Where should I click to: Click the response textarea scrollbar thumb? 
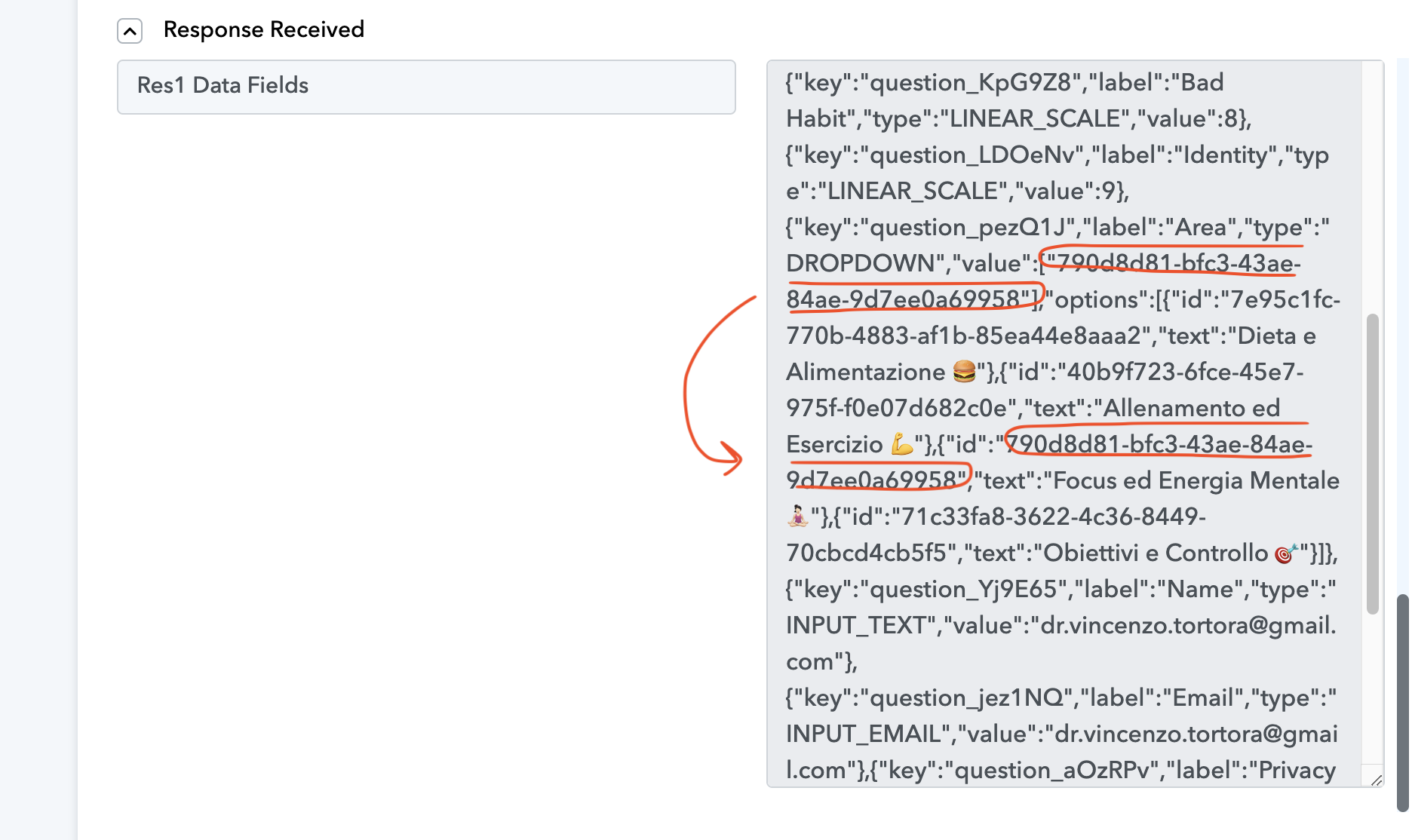tap(1372, 463)
